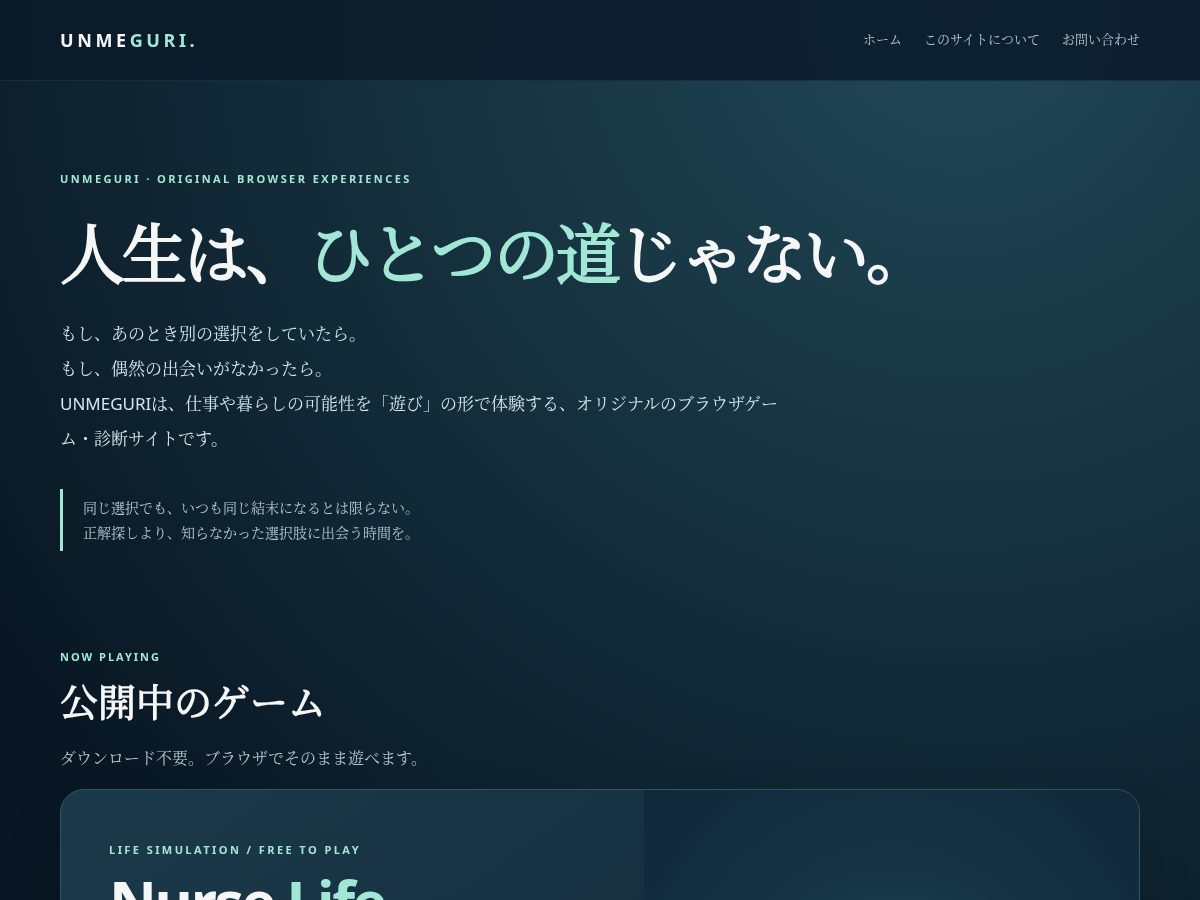Image resolution: width=1200 pixels, height=900 pixels.
Task: Open the Nurse Life game card title
Action: click(x=247, y=888)
